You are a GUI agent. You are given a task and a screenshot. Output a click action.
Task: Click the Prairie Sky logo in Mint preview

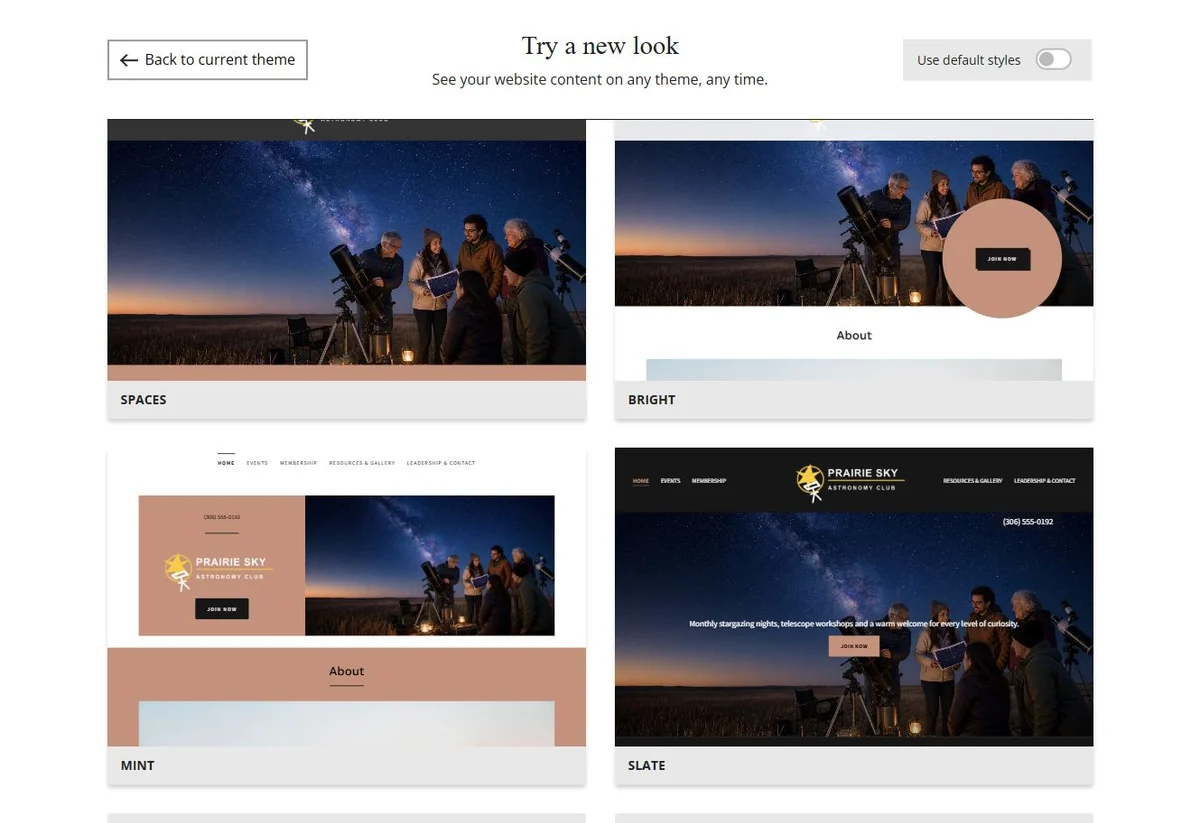click(x=218, y=571)
